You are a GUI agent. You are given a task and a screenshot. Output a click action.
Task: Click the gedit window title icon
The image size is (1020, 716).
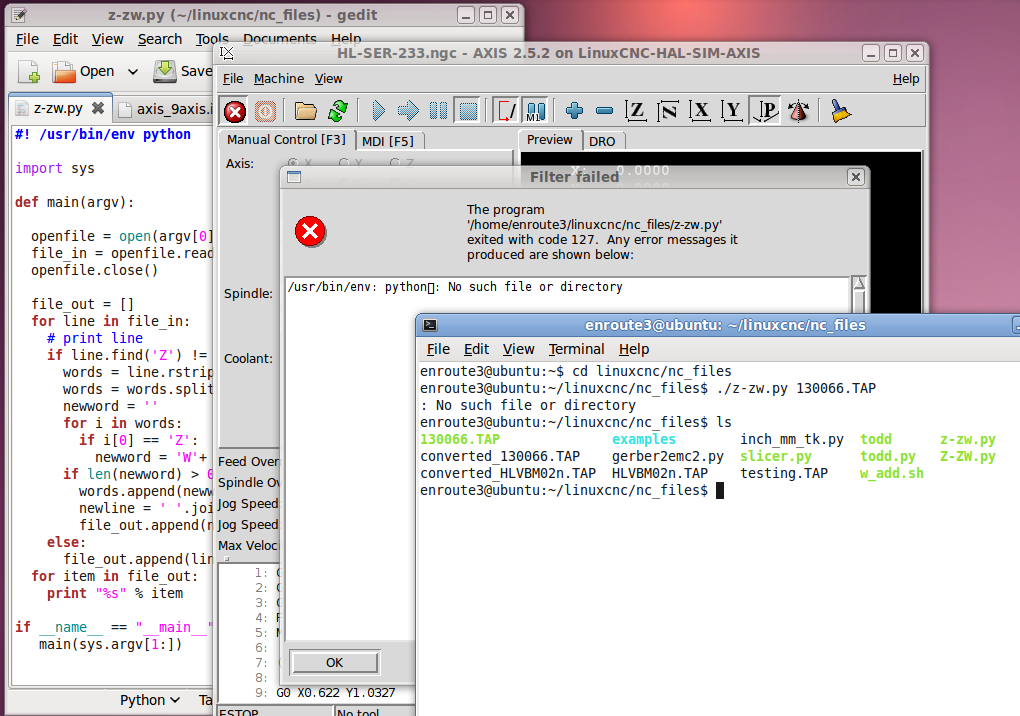[20, 15]
